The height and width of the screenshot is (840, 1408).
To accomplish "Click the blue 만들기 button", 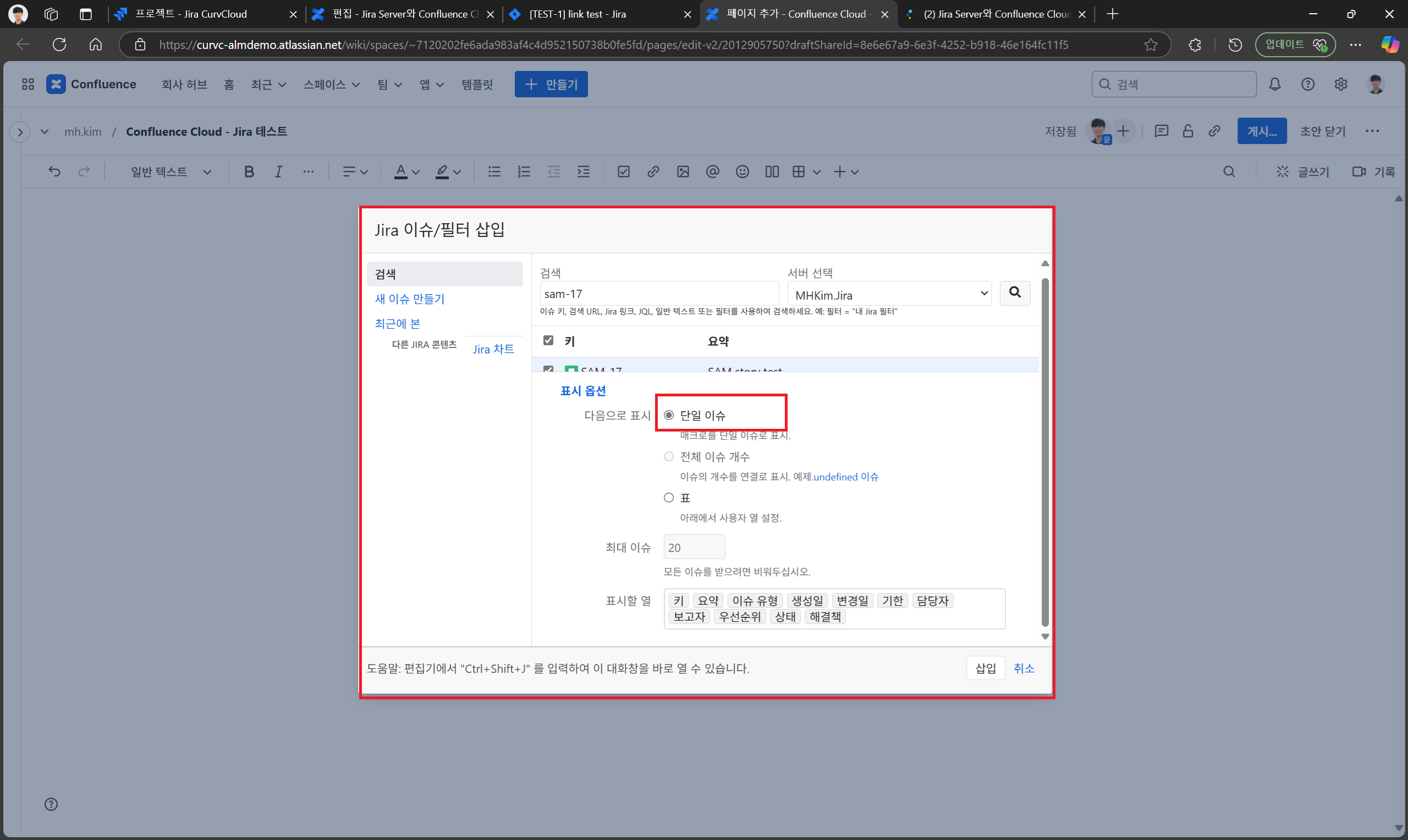I will (x=551, y=84).
